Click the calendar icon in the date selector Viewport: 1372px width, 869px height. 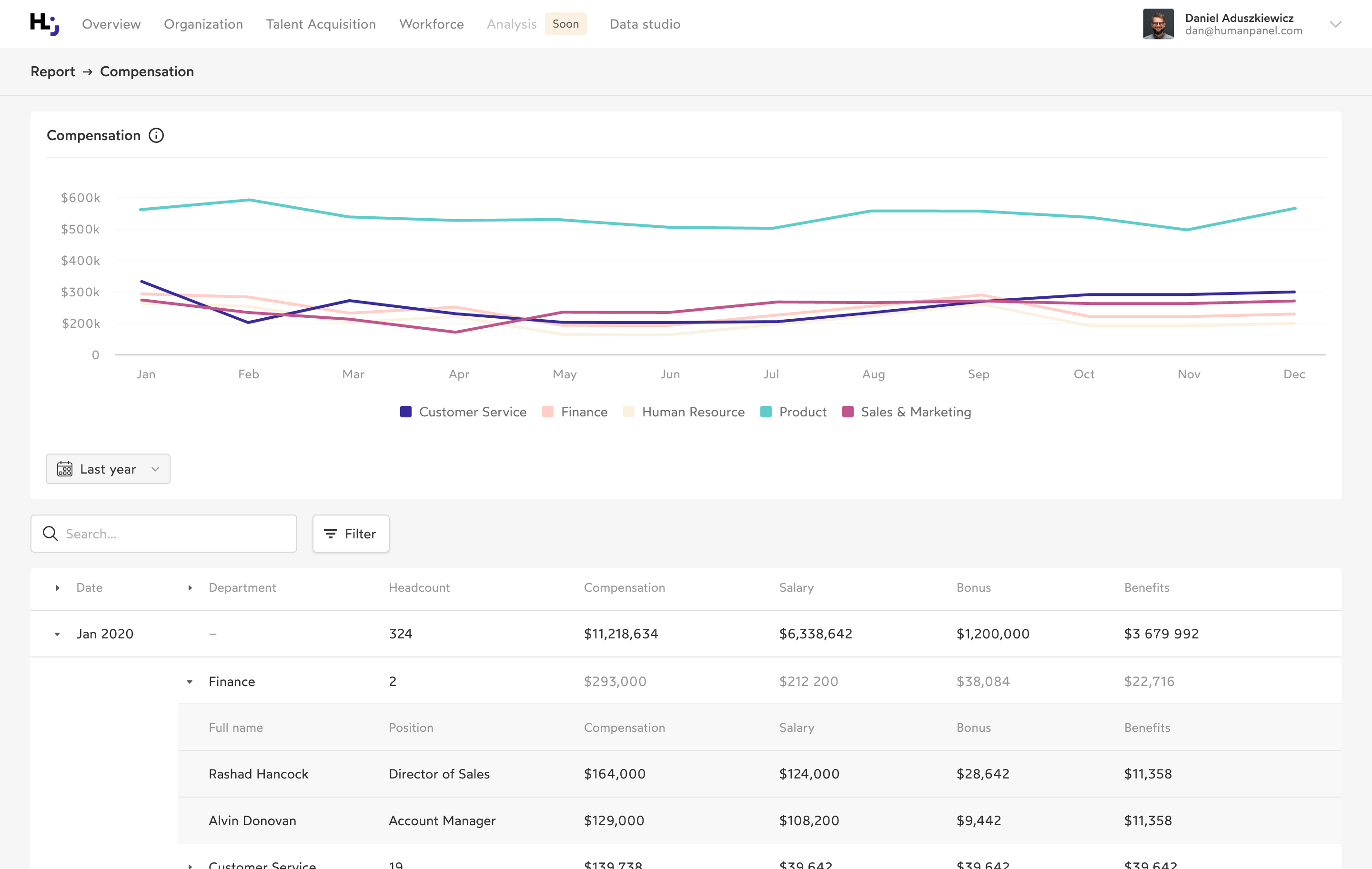(64, 468)
